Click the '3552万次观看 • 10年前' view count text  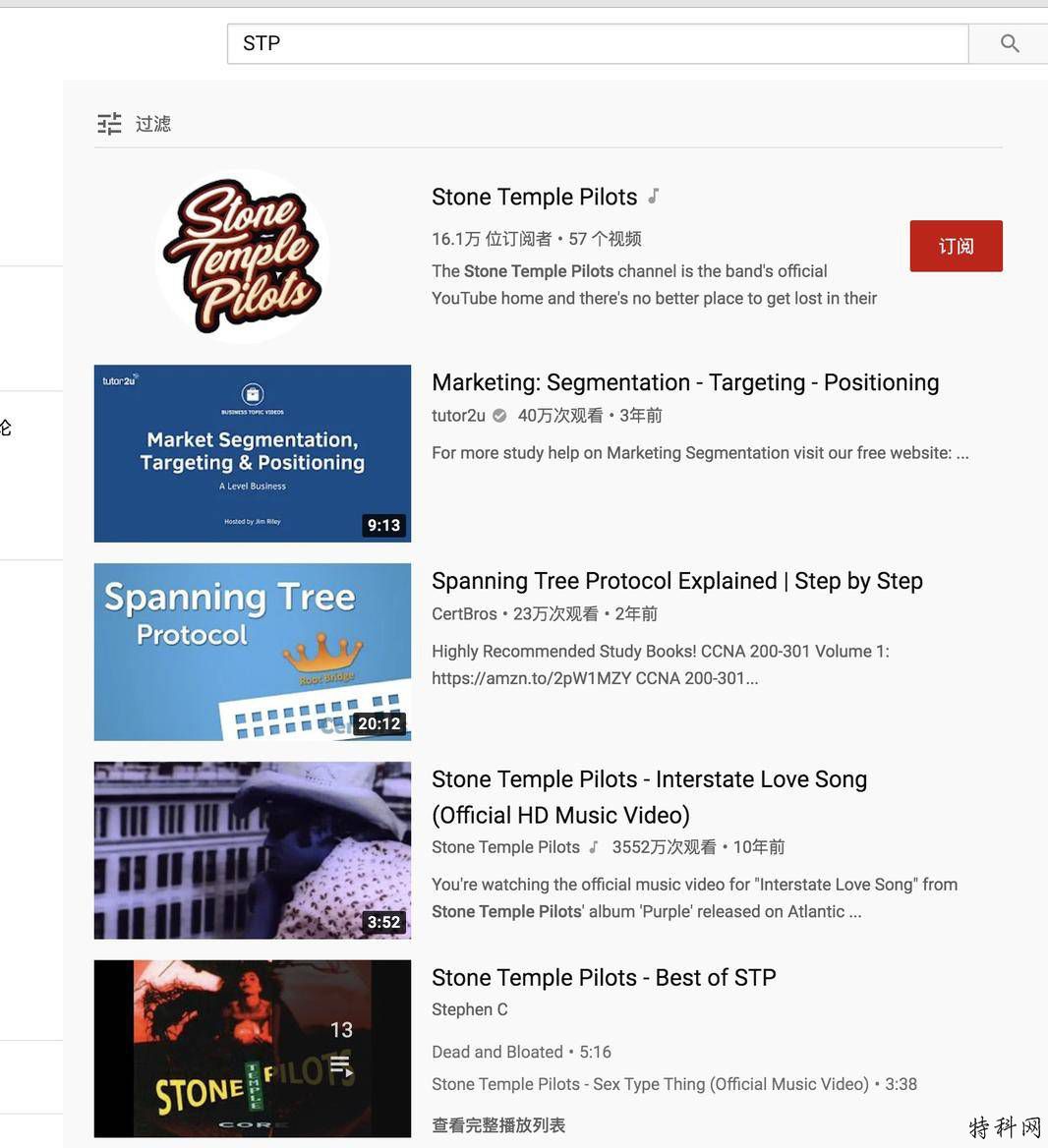pyautogui.click(x=699, y=847)
